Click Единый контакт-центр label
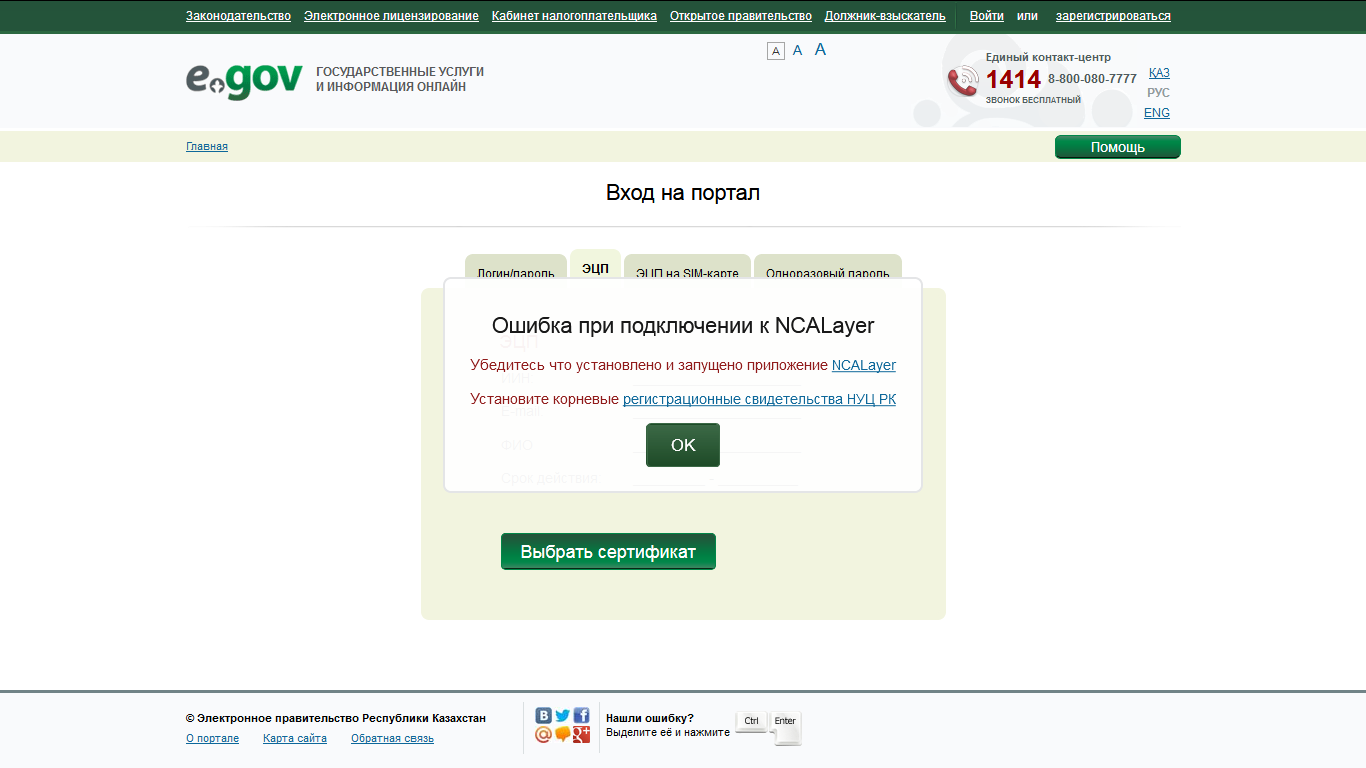The width and height of the screenshot is (1366, 768). [1048, 57]
